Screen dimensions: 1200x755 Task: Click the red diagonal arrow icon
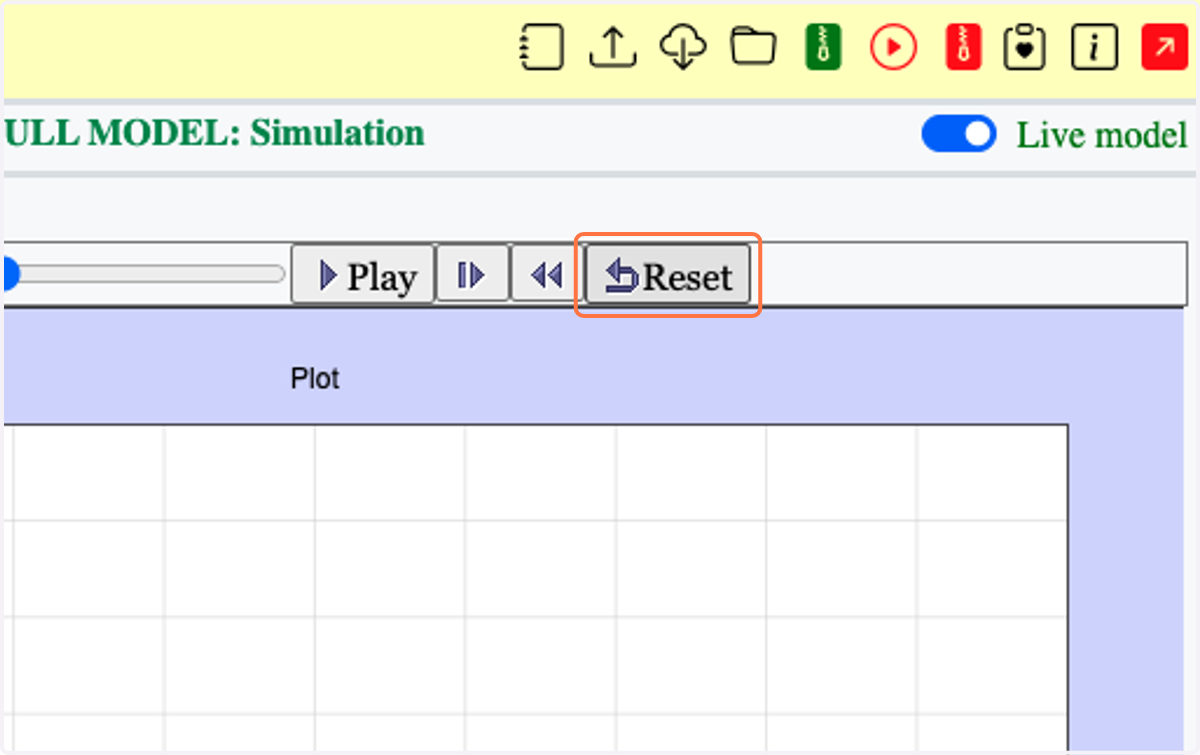coord(1164,47)
